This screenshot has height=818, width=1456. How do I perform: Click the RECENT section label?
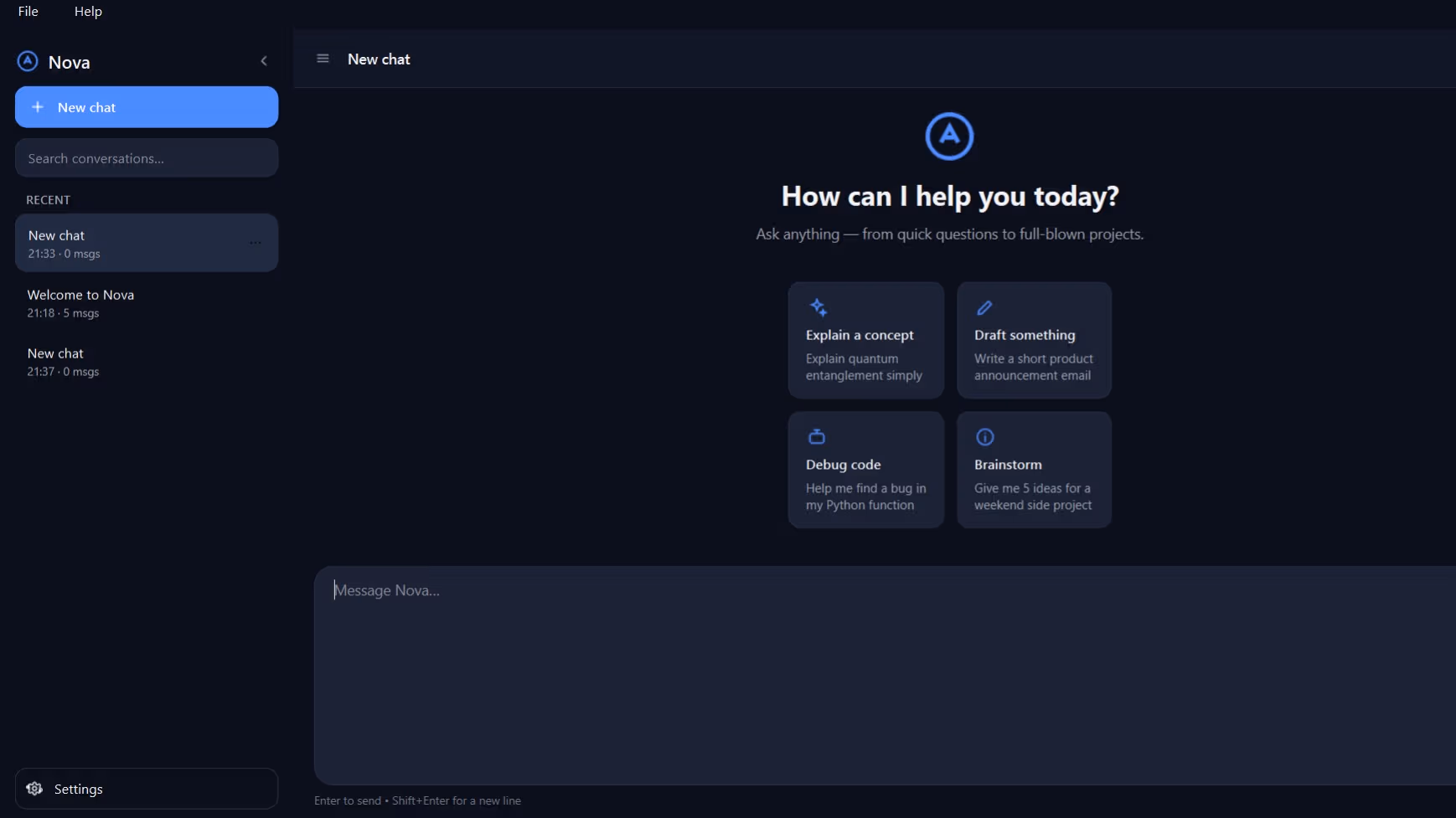coord(48,200)
